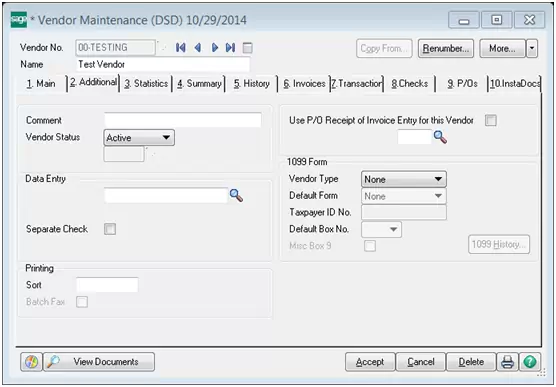Go to first vendor record arrow

[x=180, y=48]
